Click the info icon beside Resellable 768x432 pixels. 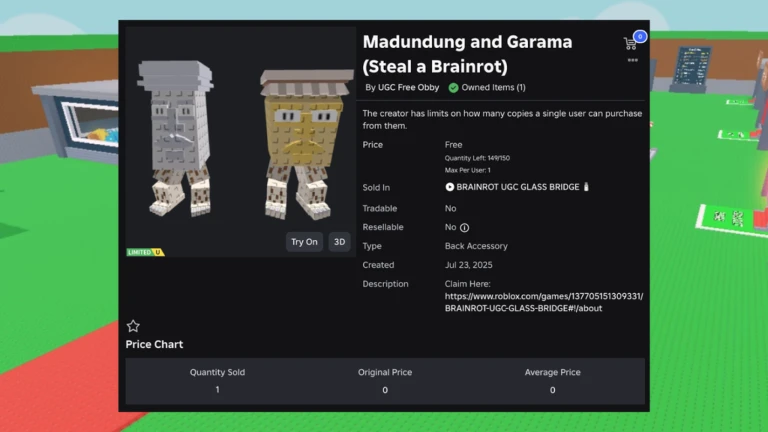coord(464,228)
